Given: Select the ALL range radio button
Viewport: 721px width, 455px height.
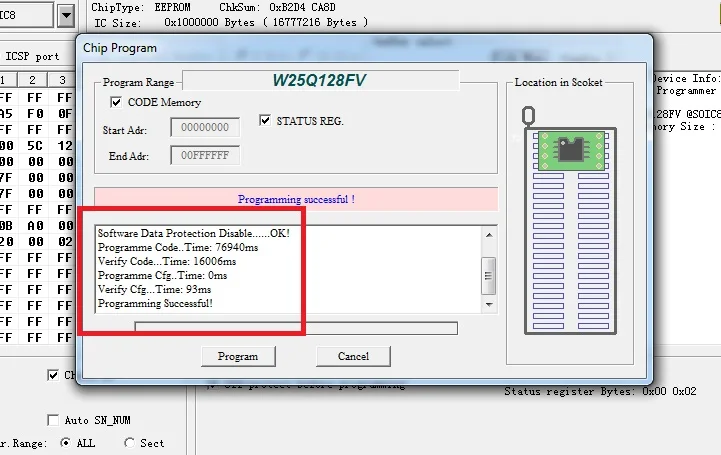Looking at the screenshot, I should pos(66,443).
